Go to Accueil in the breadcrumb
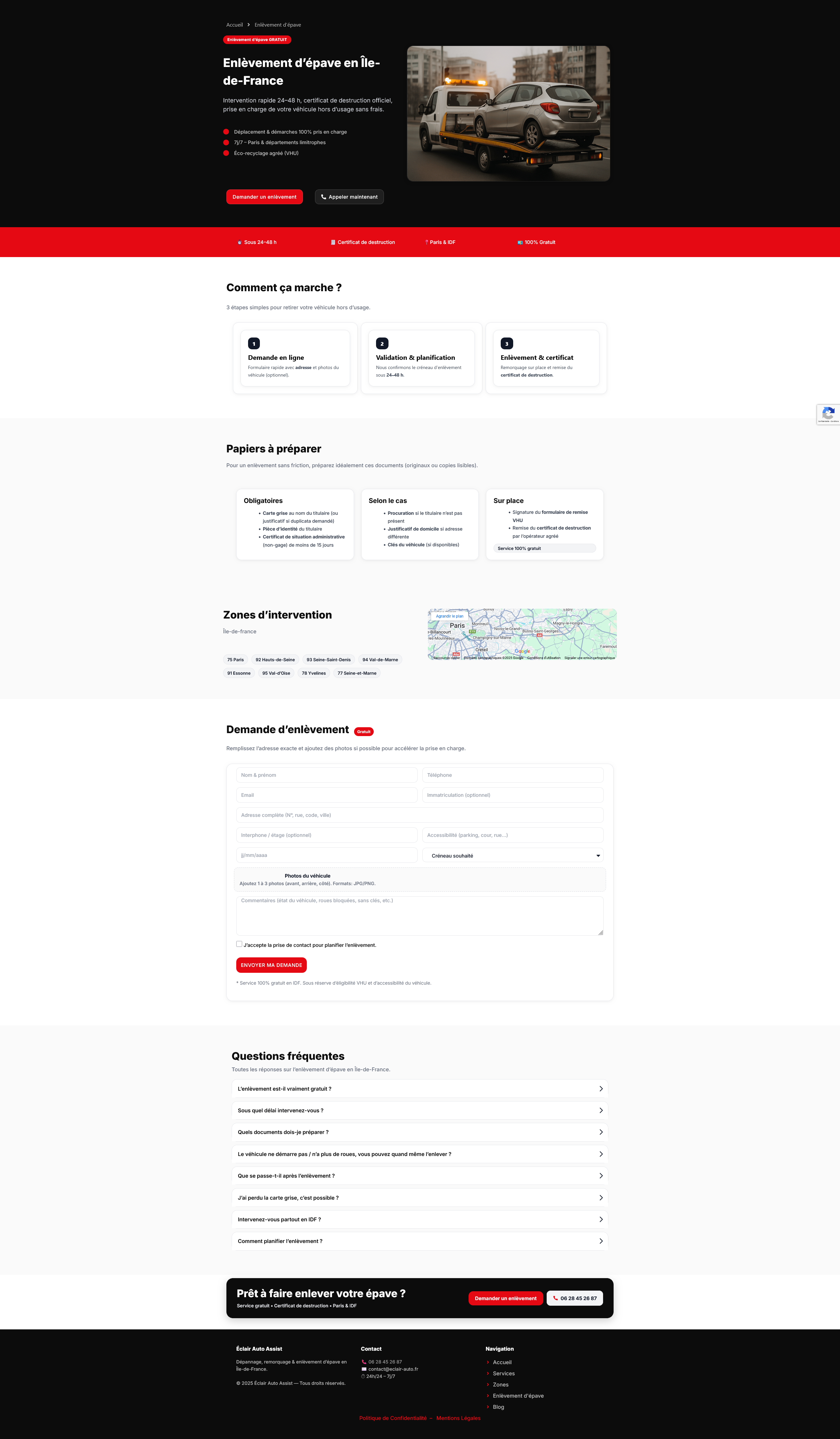Viewport: 840px width, 1439px height. [x=235, y=25]
